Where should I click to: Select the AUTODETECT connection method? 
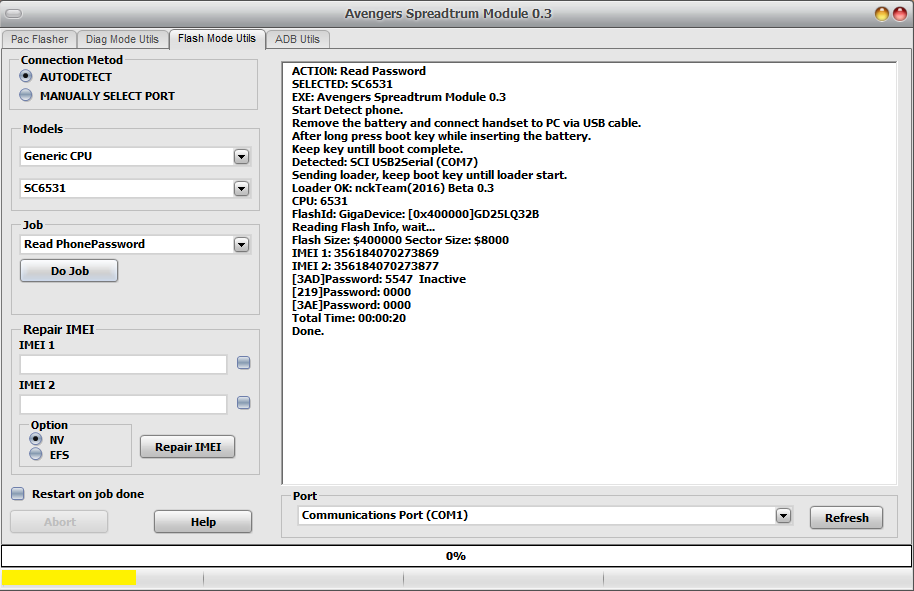(x=26, y=76)
